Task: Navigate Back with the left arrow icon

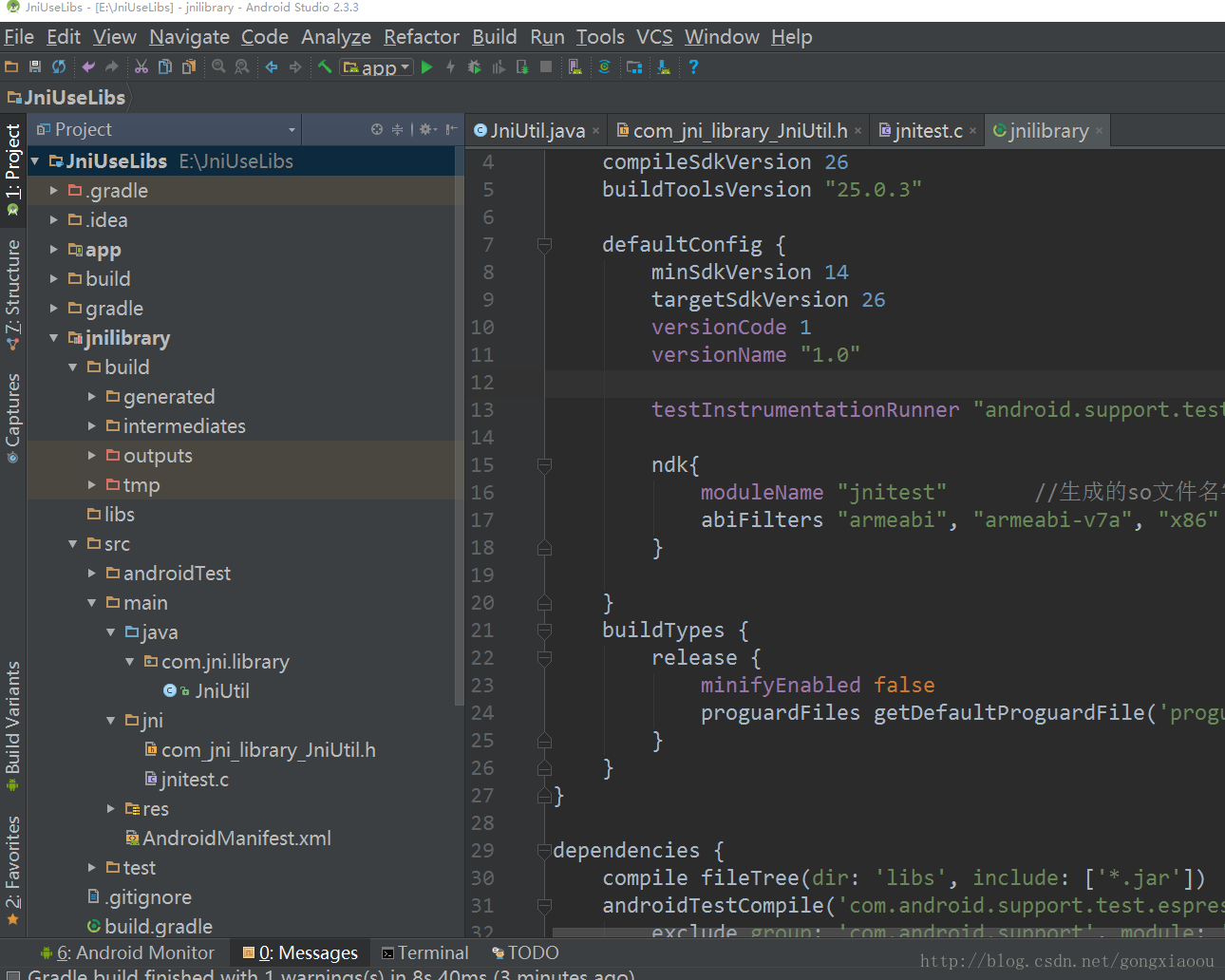Action: (272, 66)
